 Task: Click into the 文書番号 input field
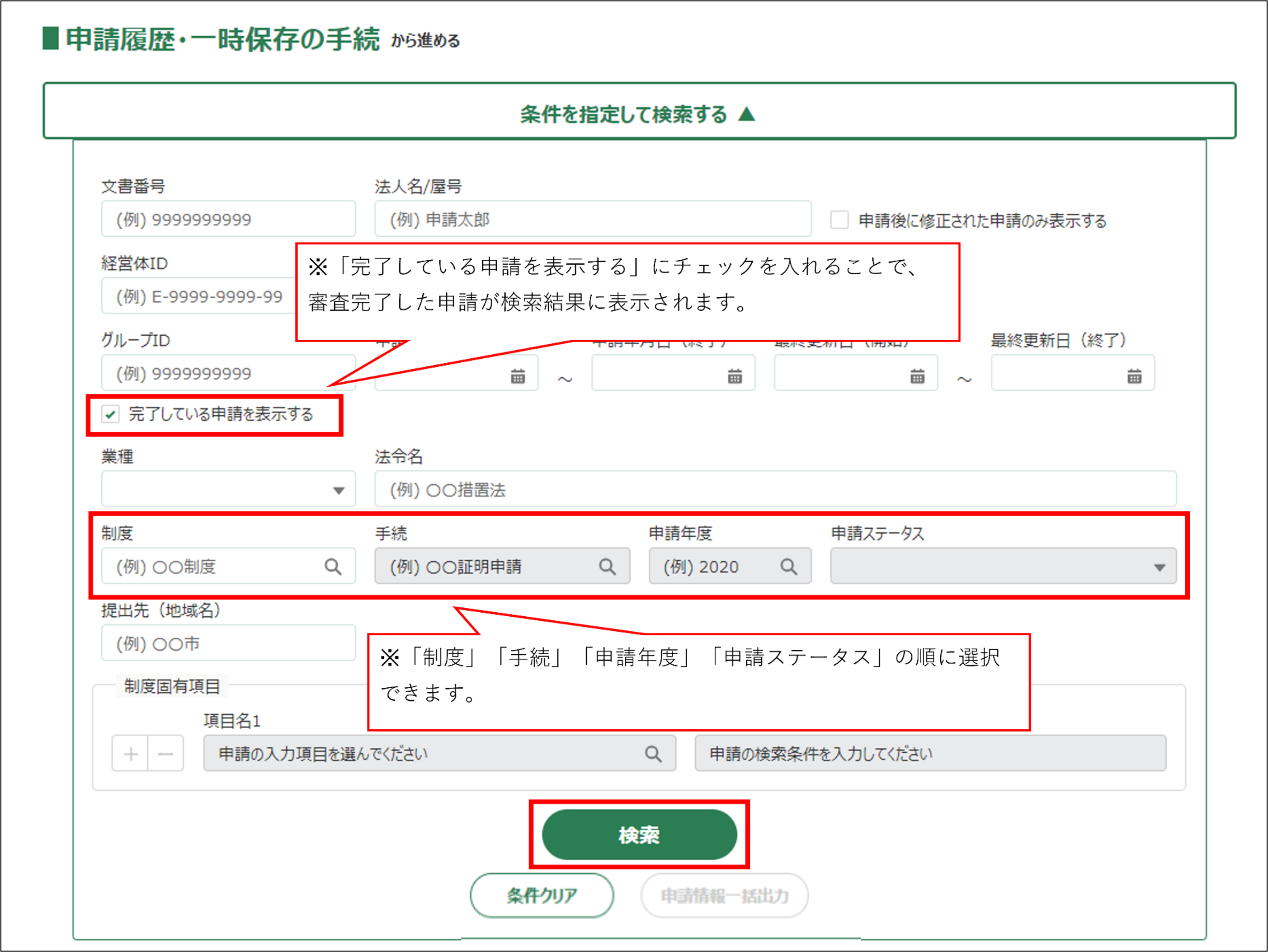[x=228, y=219]
